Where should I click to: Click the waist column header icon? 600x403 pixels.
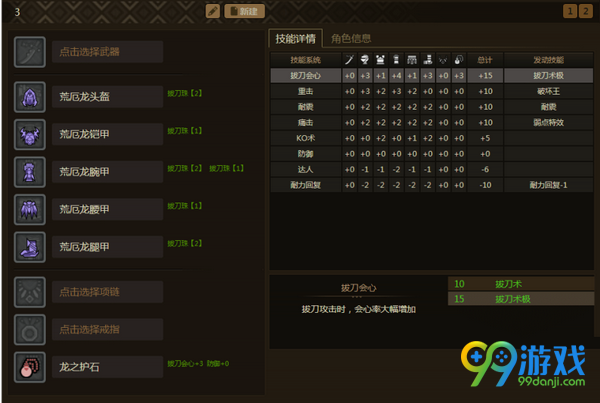412,60
